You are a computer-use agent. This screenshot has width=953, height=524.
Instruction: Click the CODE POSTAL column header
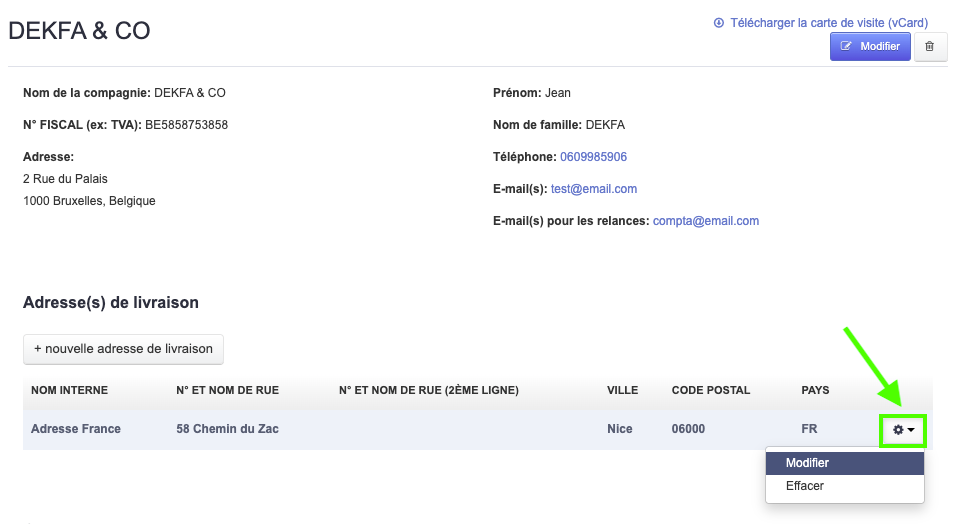(x=710, y=390)
